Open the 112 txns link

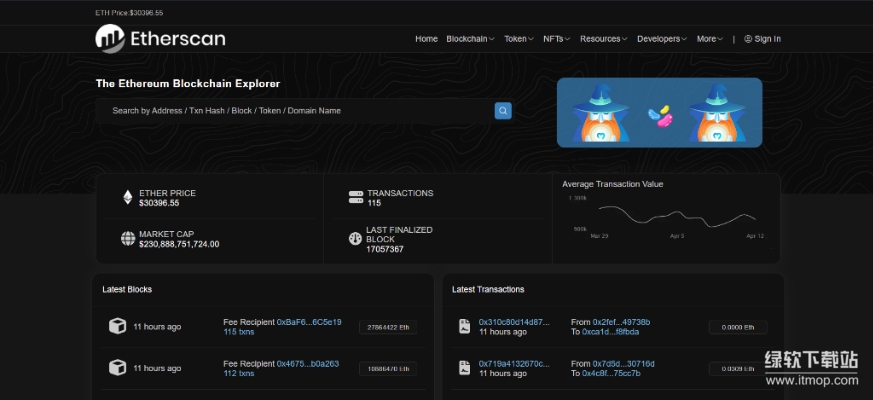[x=239, y=373]
